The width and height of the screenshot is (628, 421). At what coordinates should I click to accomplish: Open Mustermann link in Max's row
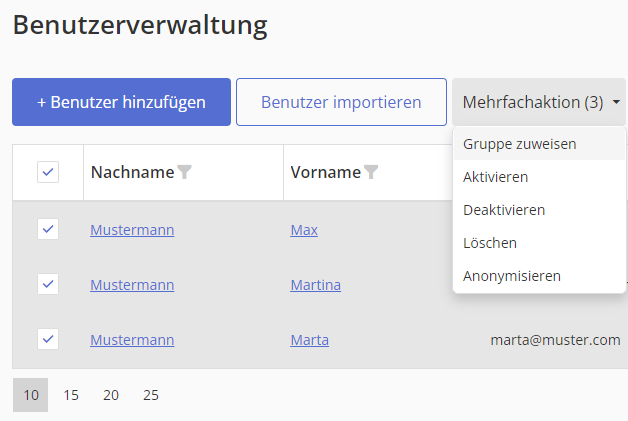click(132, 230)
